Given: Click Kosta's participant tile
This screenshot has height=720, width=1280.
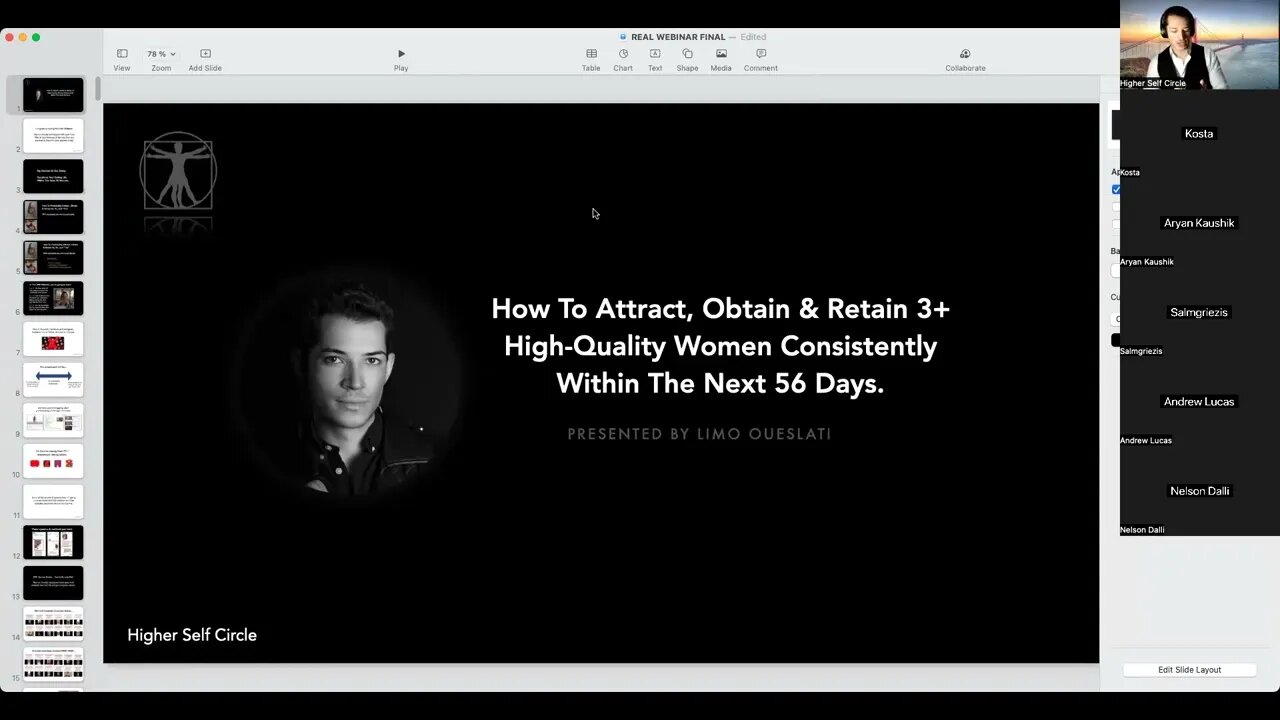Looking at the screenshot, I should (x=1200, y=134).
